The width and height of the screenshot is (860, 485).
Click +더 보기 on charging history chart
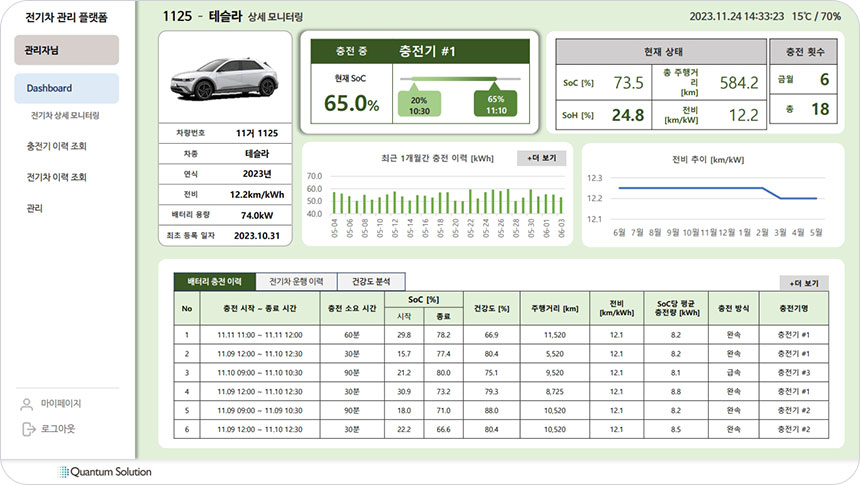pyautogui.click(x=542, y=158)
